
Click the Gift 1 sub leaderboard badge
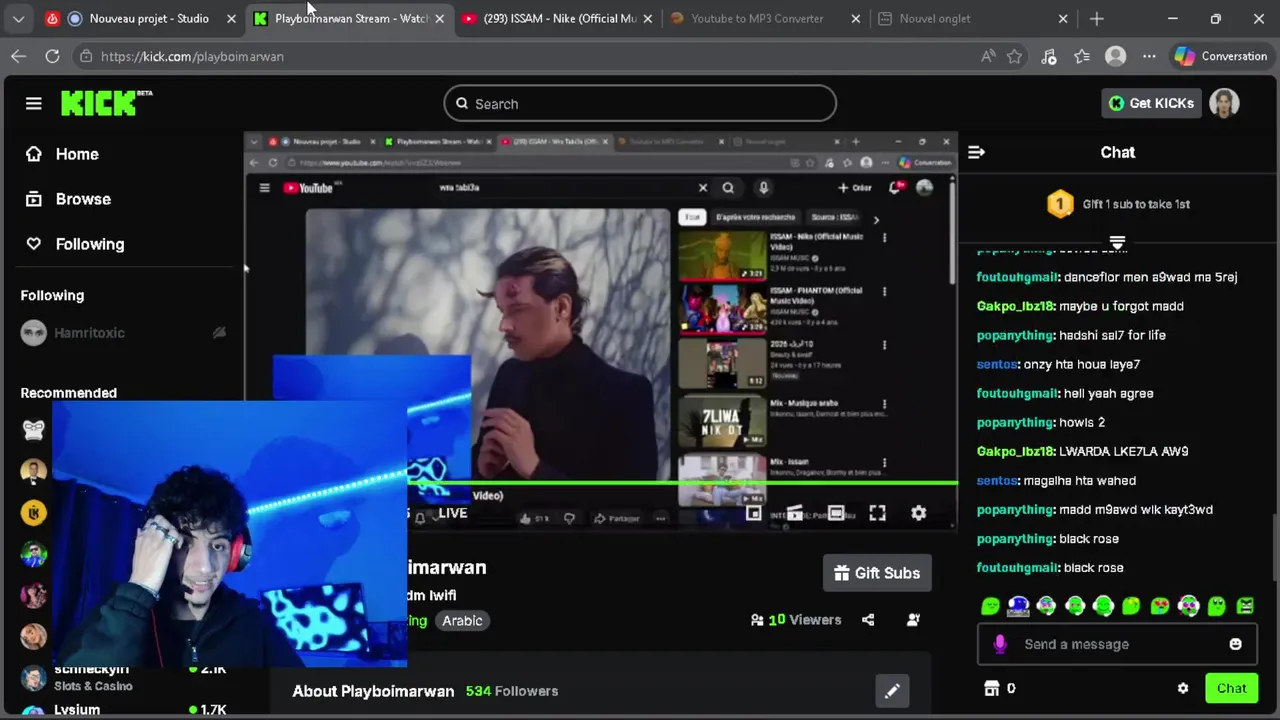point(1060,204)
